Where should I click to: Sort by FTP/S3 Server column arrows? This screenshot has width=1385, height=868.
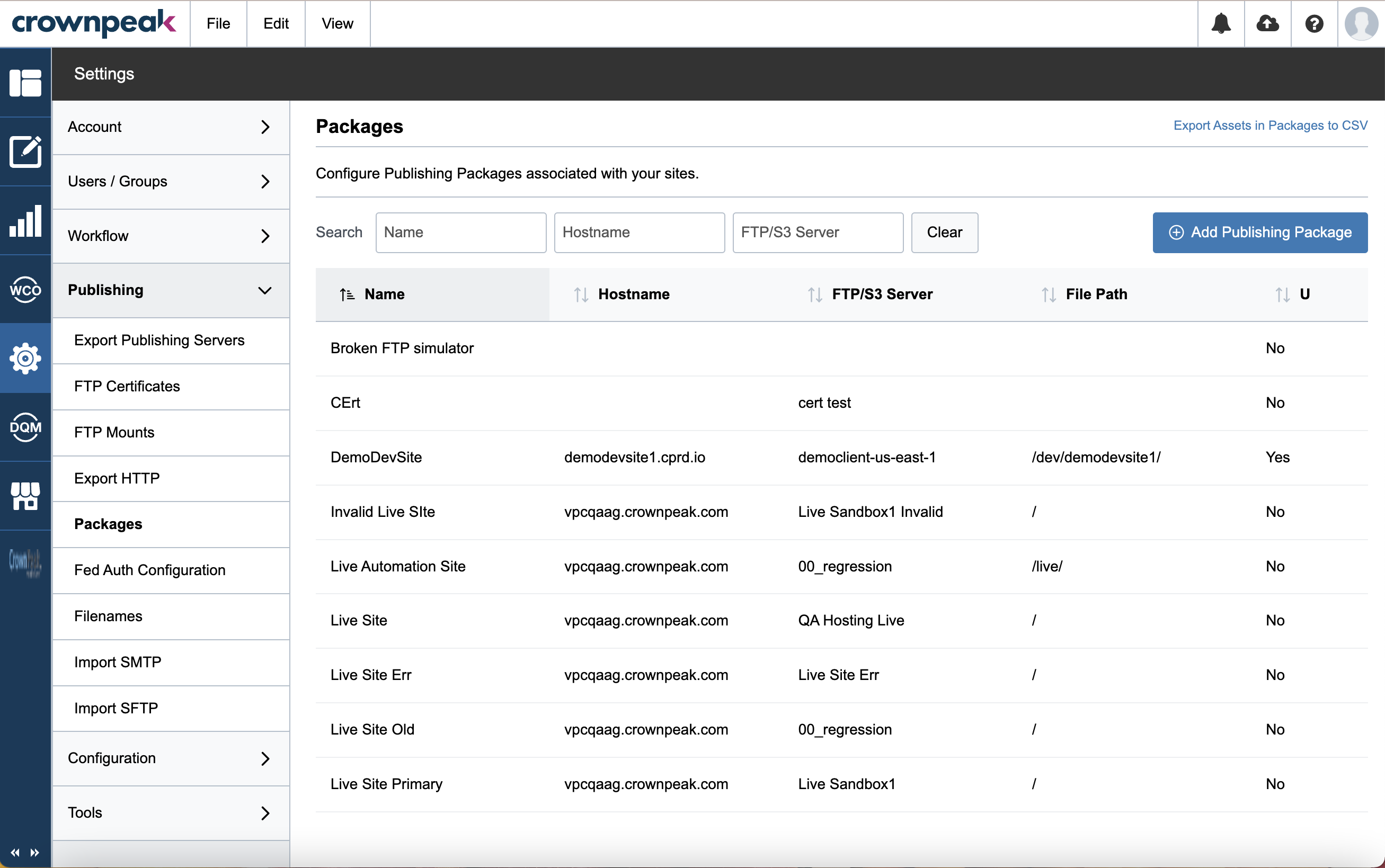[815, 294]
